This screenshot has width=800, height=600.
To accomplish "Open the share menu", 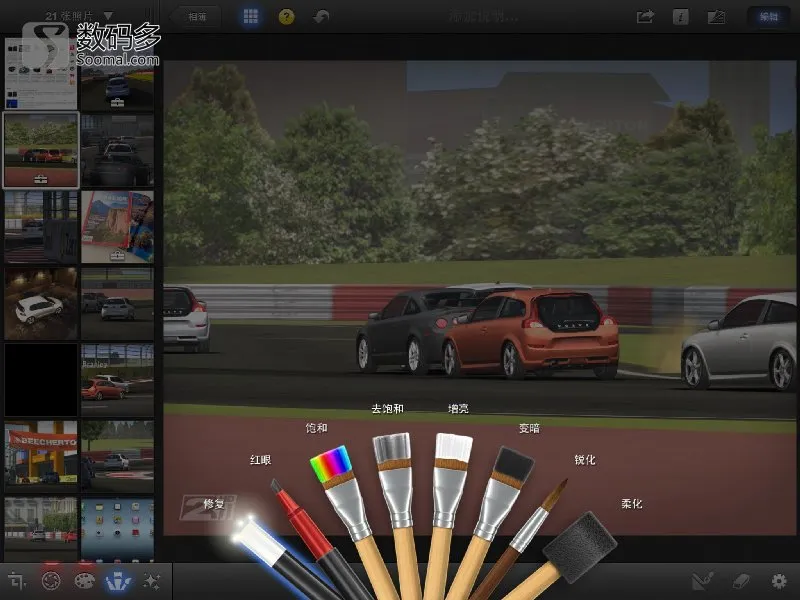I will (x=645, y=17).
